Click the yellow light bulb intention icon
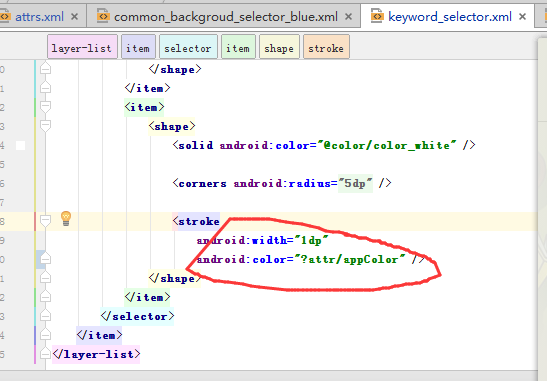Screen dimensions: 547x381 coord(66,218)
